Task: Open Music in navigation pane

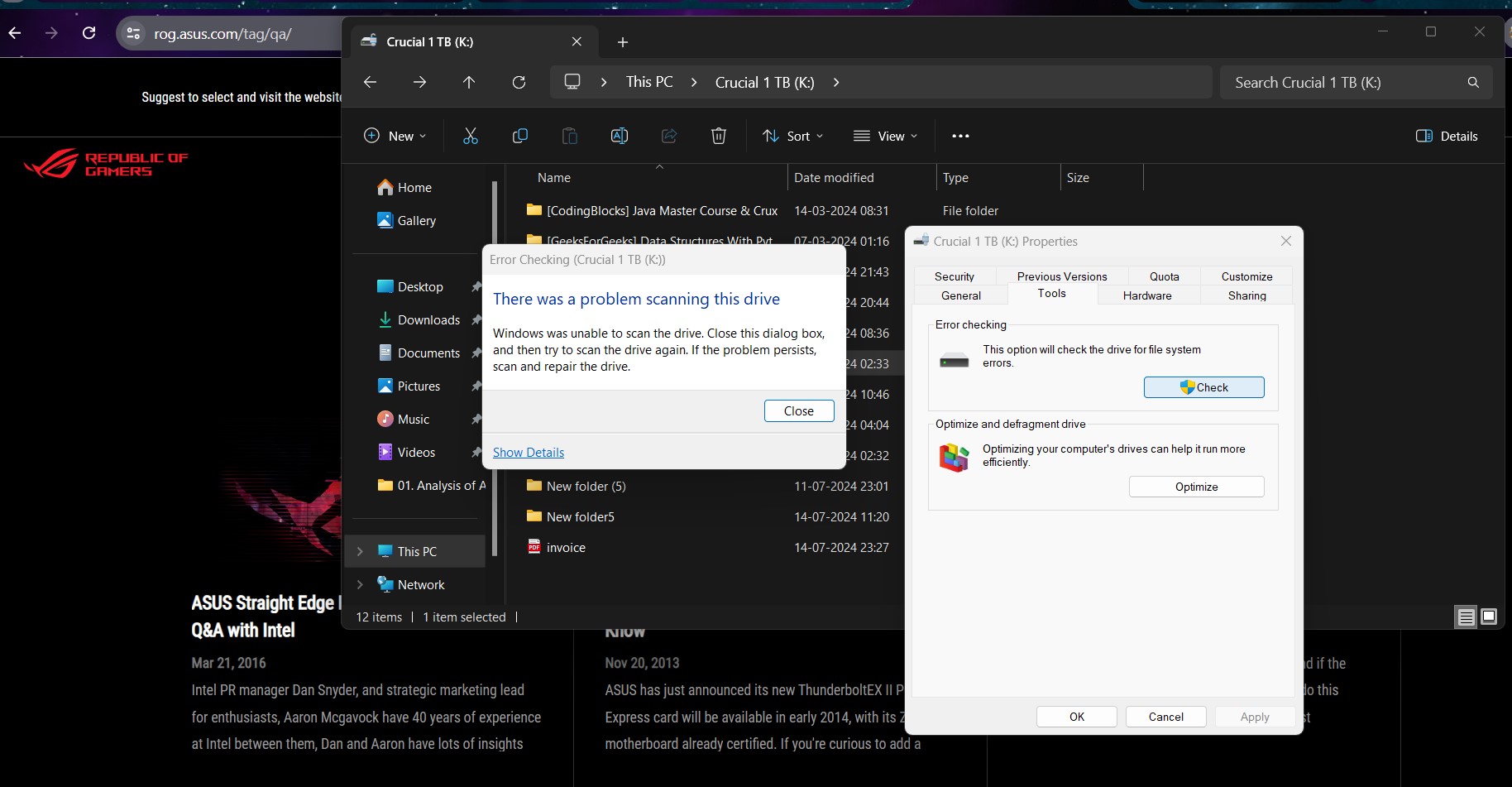Action: tap(414, 420)
